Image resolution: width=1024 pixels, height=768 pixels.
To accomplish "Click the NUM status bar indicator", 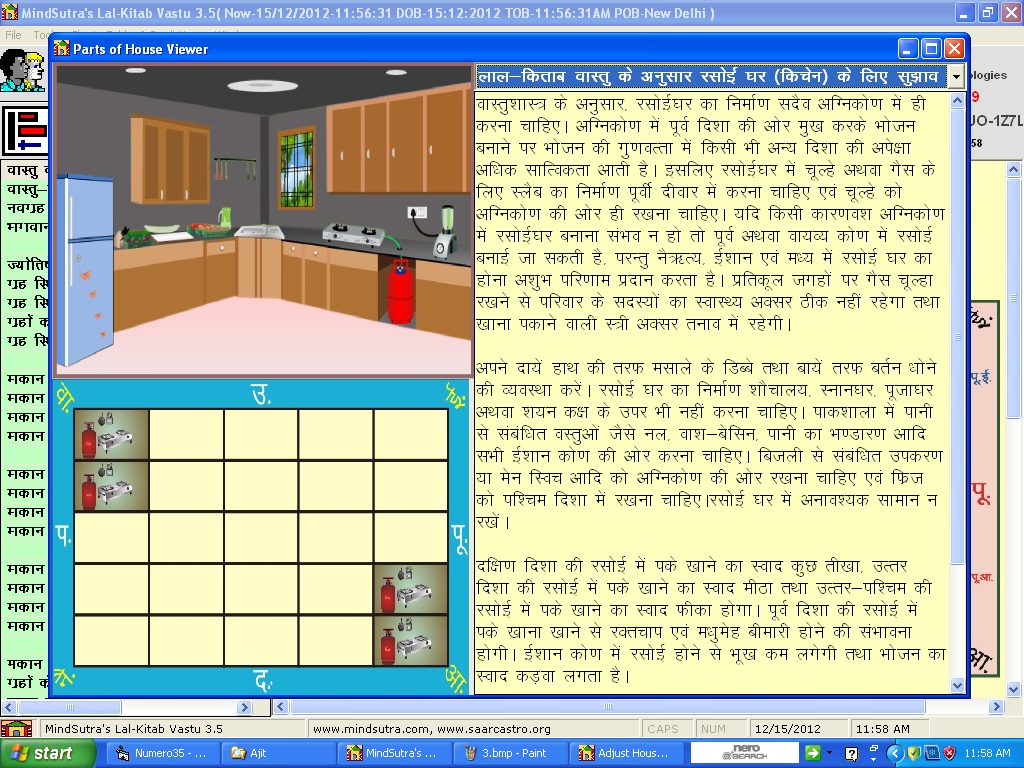I will point(713,729).
